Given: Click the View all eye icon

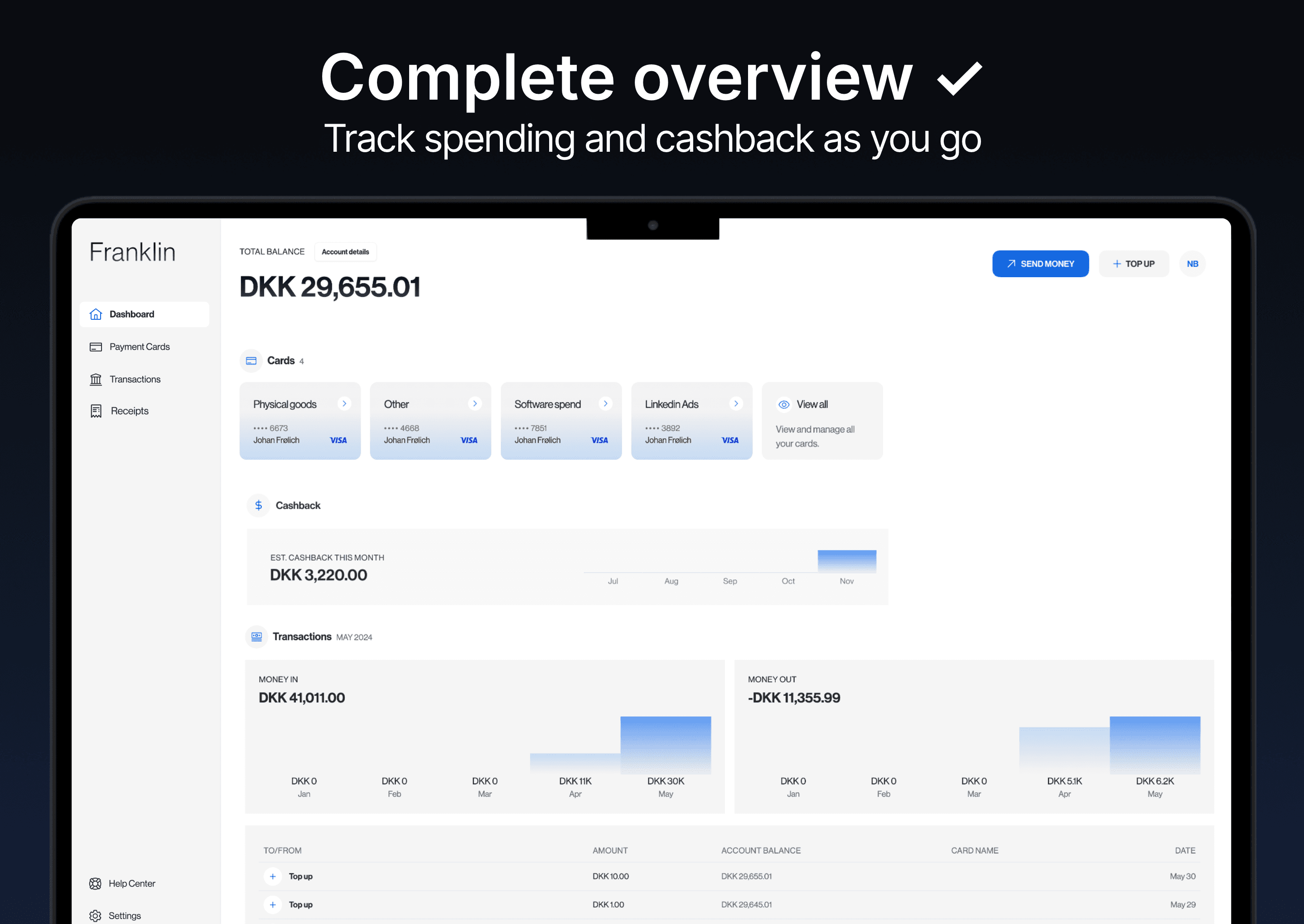Looking at the screenshot, I should click(x=784, y=404).
